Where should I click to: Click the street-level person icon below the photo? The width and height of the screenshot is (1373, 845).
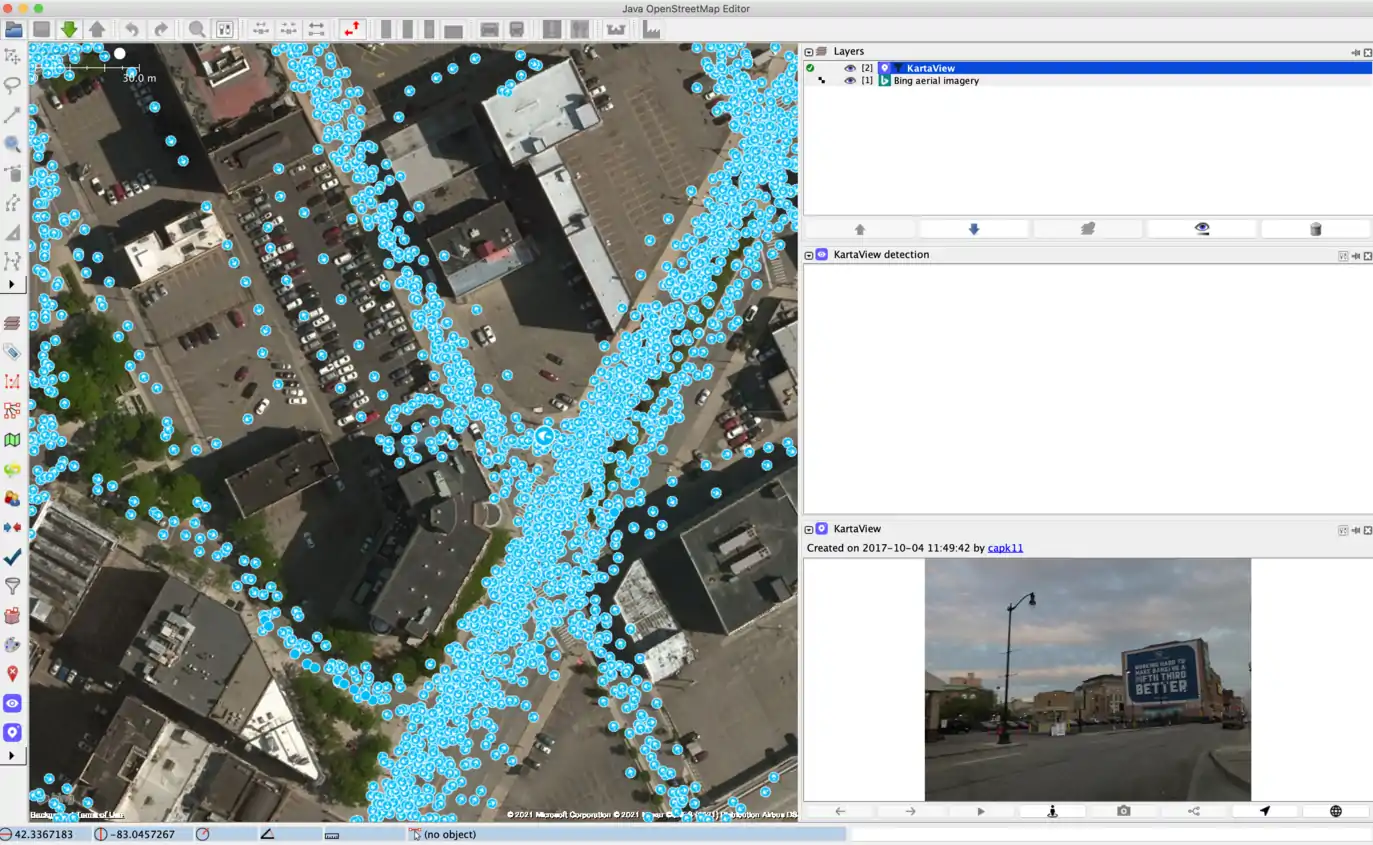point(1052,811)
